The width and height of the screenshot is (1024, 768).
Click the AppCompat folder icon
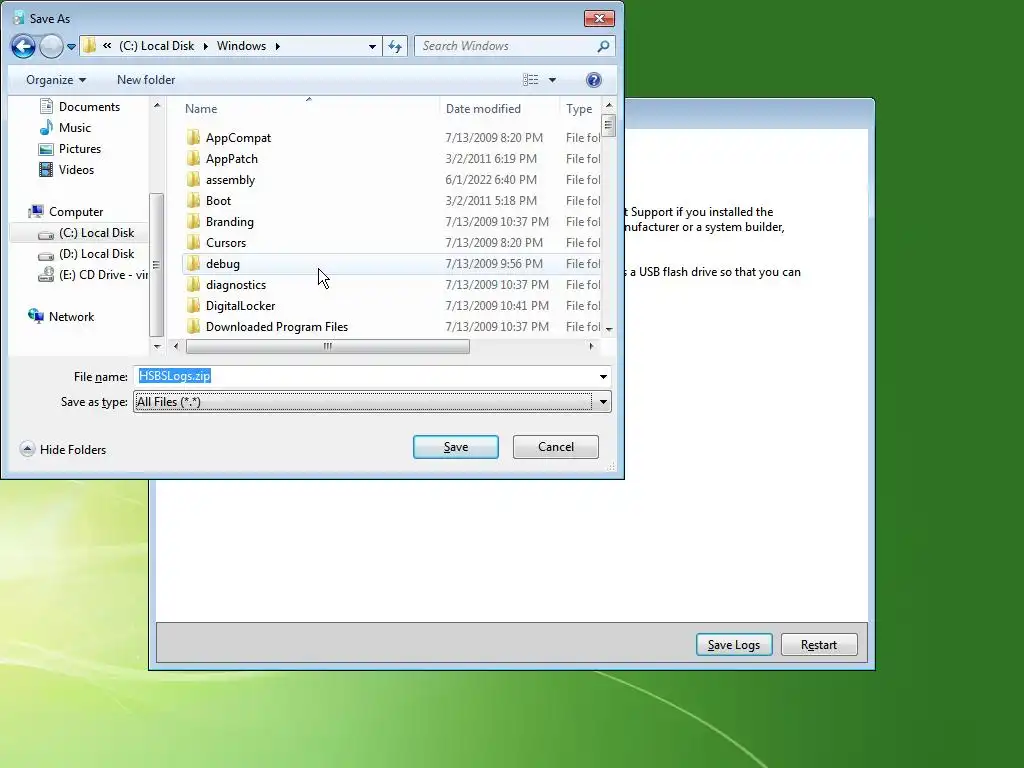[x=193, y=137]
